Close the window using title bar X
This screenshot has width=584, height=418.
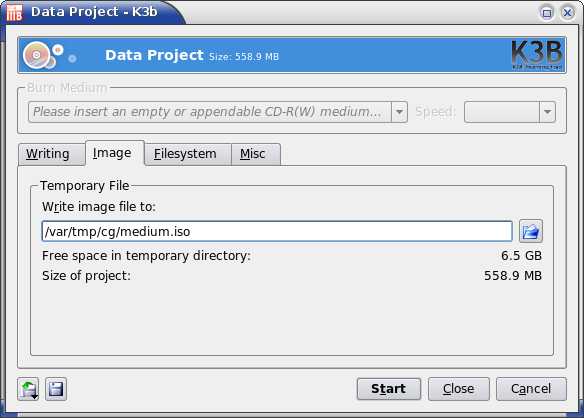(568, 13)
